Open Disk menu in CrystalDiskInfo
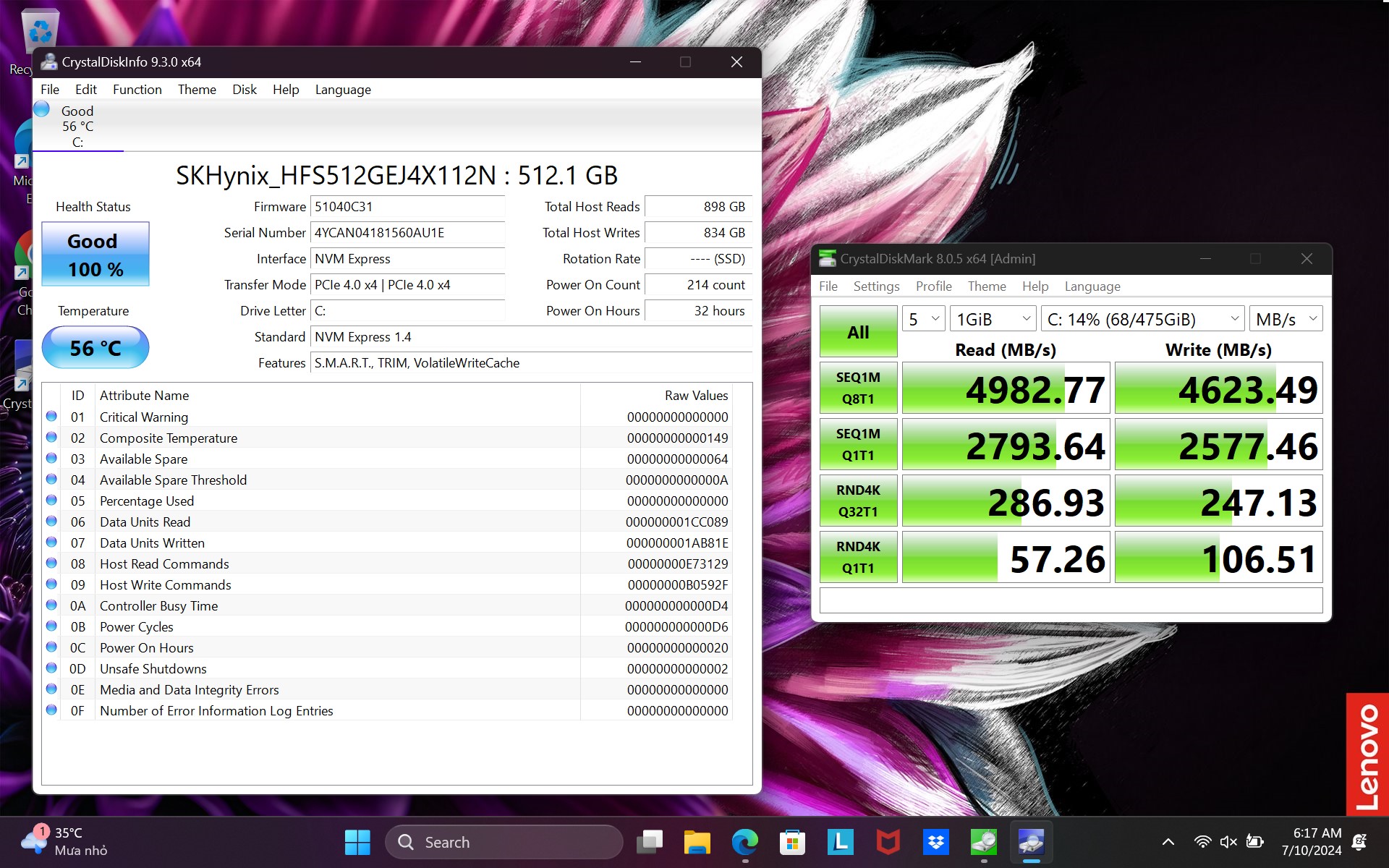This screenshot has width=1389, height=868. click(245, 89)
